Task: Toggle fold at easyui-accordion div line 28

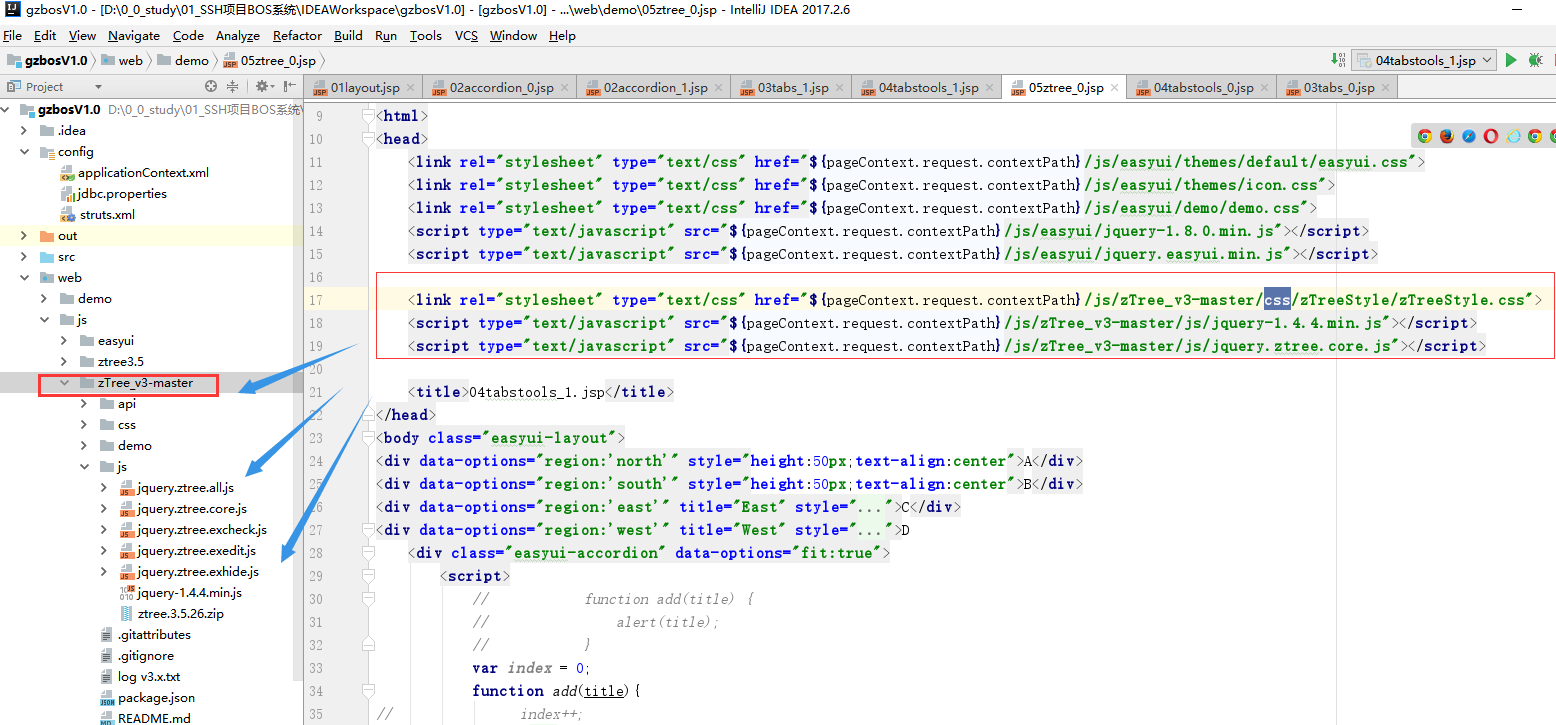Action: coord(369,553)
